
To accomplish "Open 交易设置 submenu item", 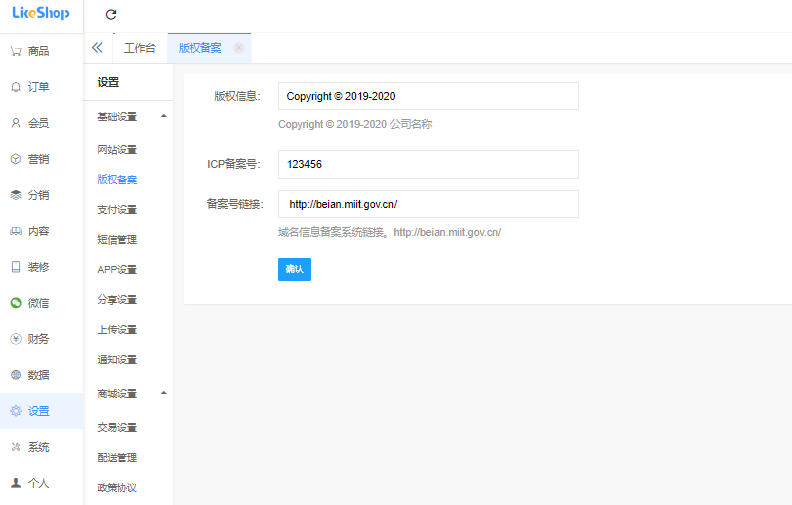I will (x=117, y=427).
